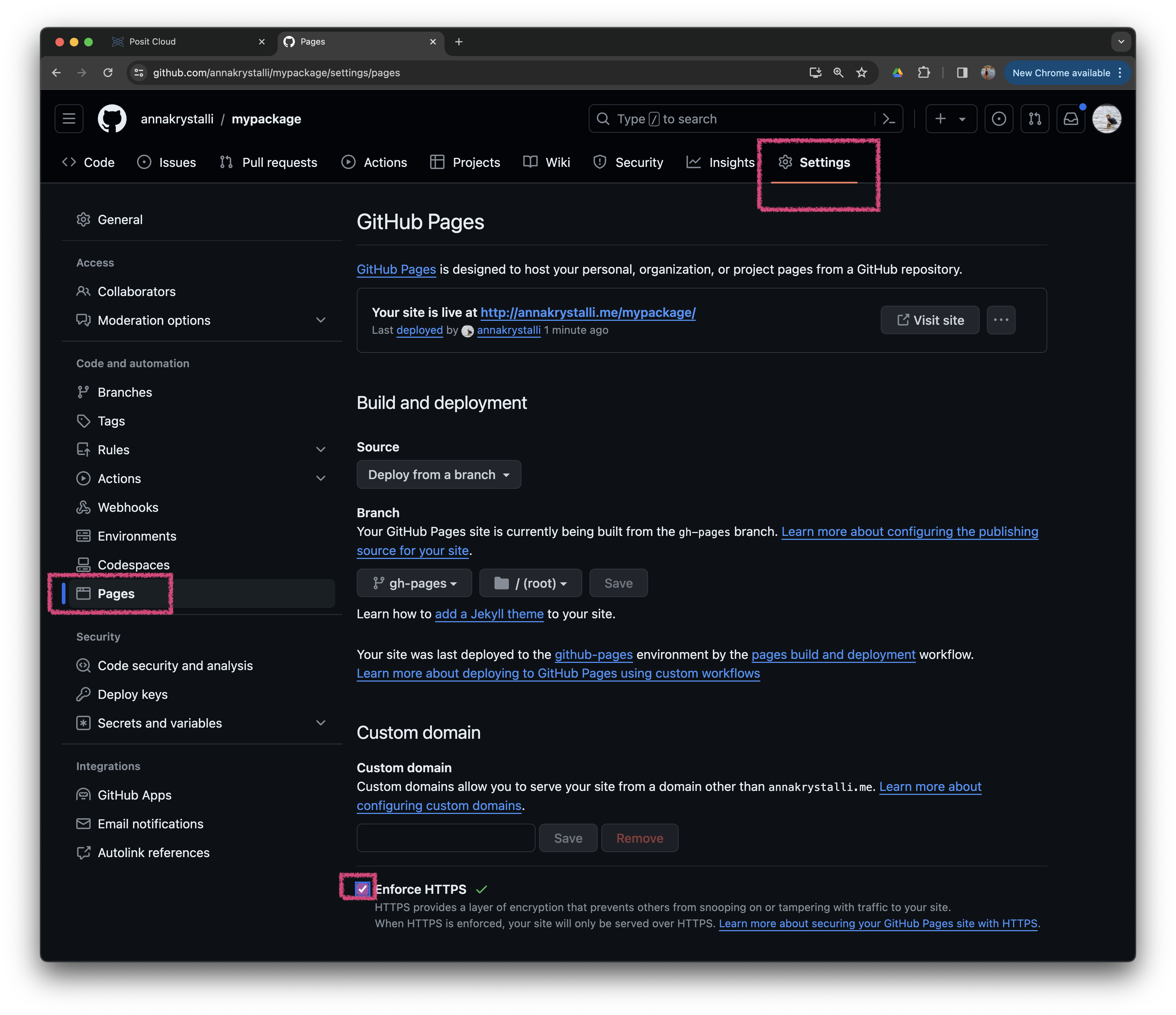Screen dimensions: 1176x1015
Task: Click the Chrome zoom magnifier icon
Action: click(838, 73)
